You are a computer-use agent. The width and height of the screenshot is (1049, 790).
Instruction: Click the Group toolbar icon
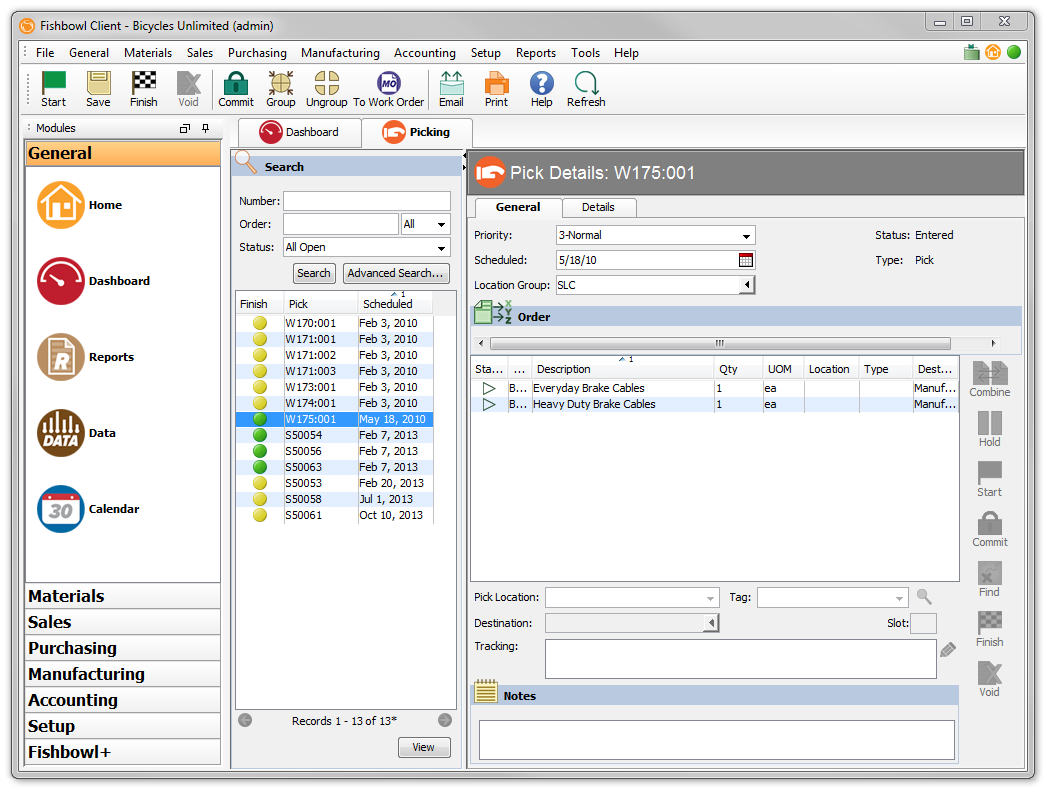[281, 89]
